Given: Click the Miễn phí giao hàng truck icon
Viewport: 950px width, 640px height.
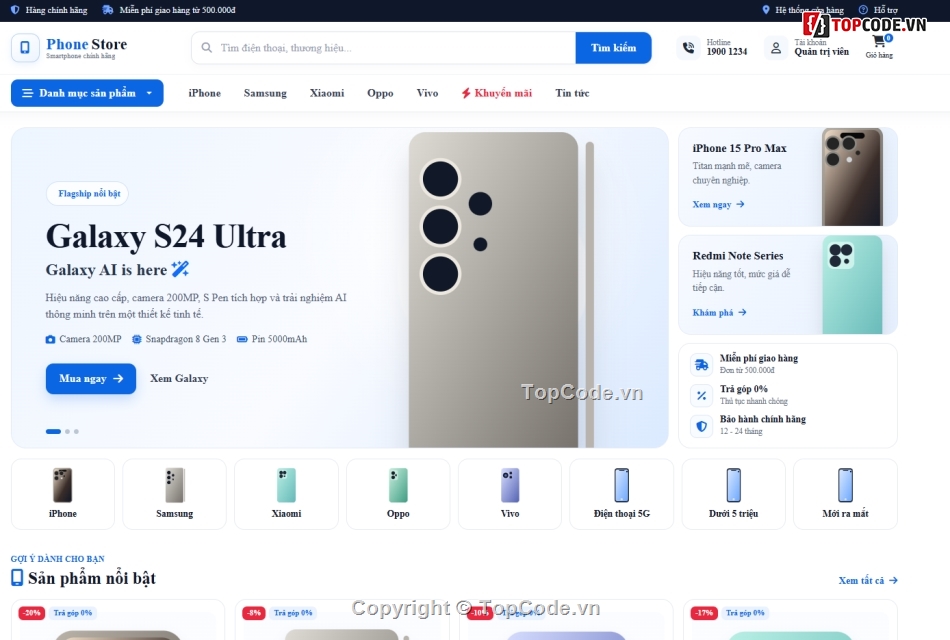Looking at the screenshot, I should (702, 364).
